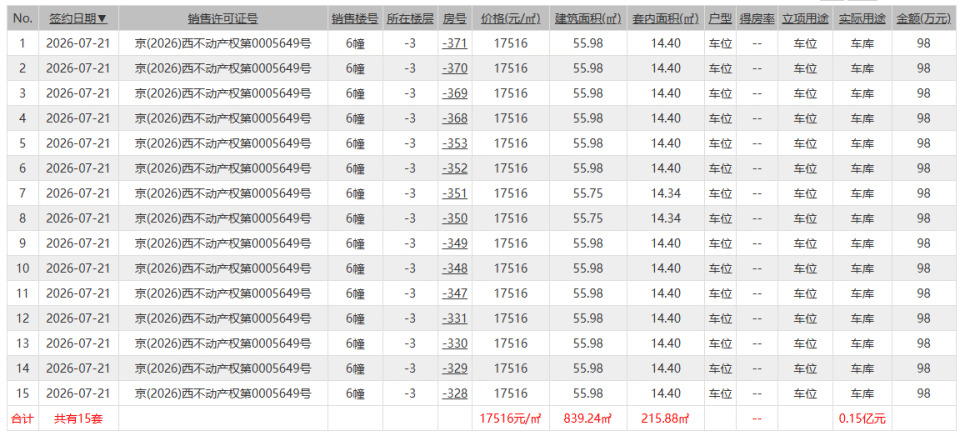
Task: Open room number -371 link
Action: click(455, 43)
